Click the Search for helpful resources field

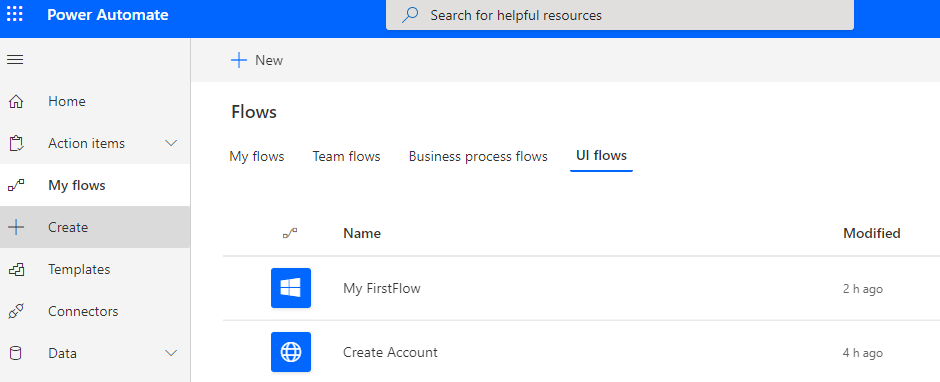point(620,15)
